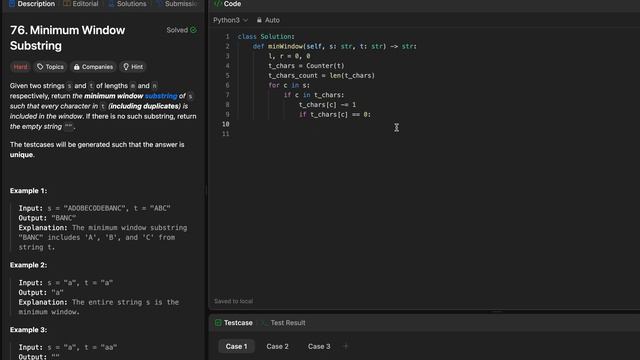Switch to the Submissions tab

coord(177,4)
